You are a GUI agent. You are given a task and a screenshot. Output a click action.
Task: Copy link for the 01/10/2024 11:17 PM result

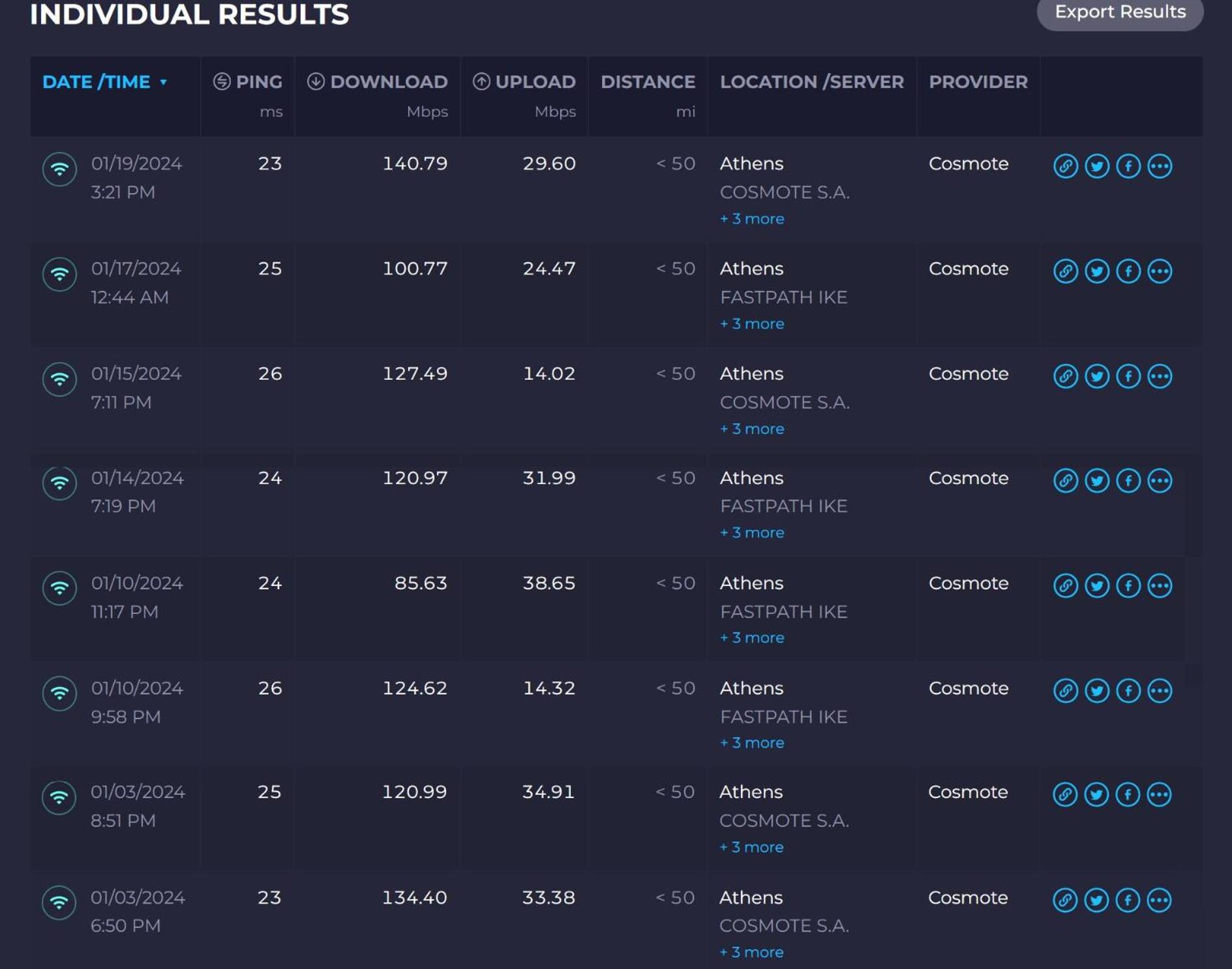coord(1065,585)
